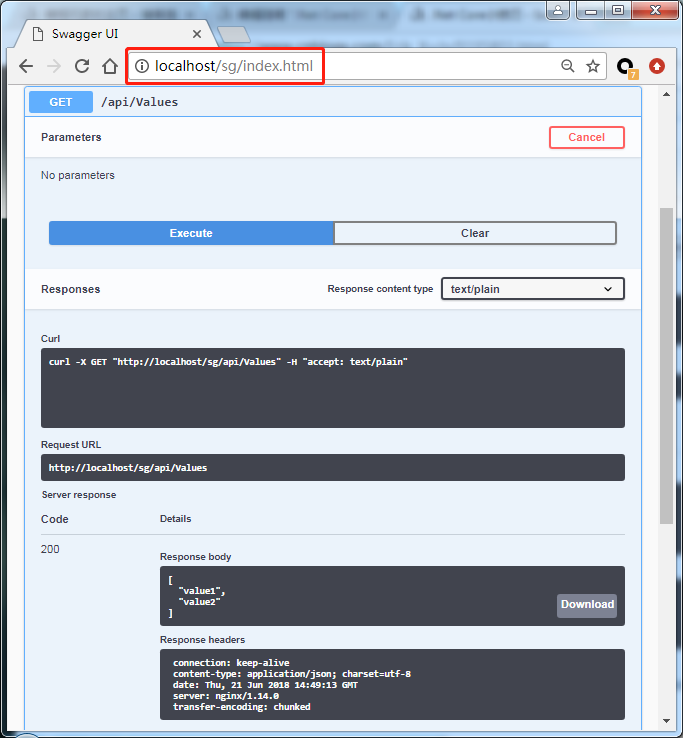The image size is (683, 738).
Task: Click the content-type response header line
Action: click(x=292, y=674)
